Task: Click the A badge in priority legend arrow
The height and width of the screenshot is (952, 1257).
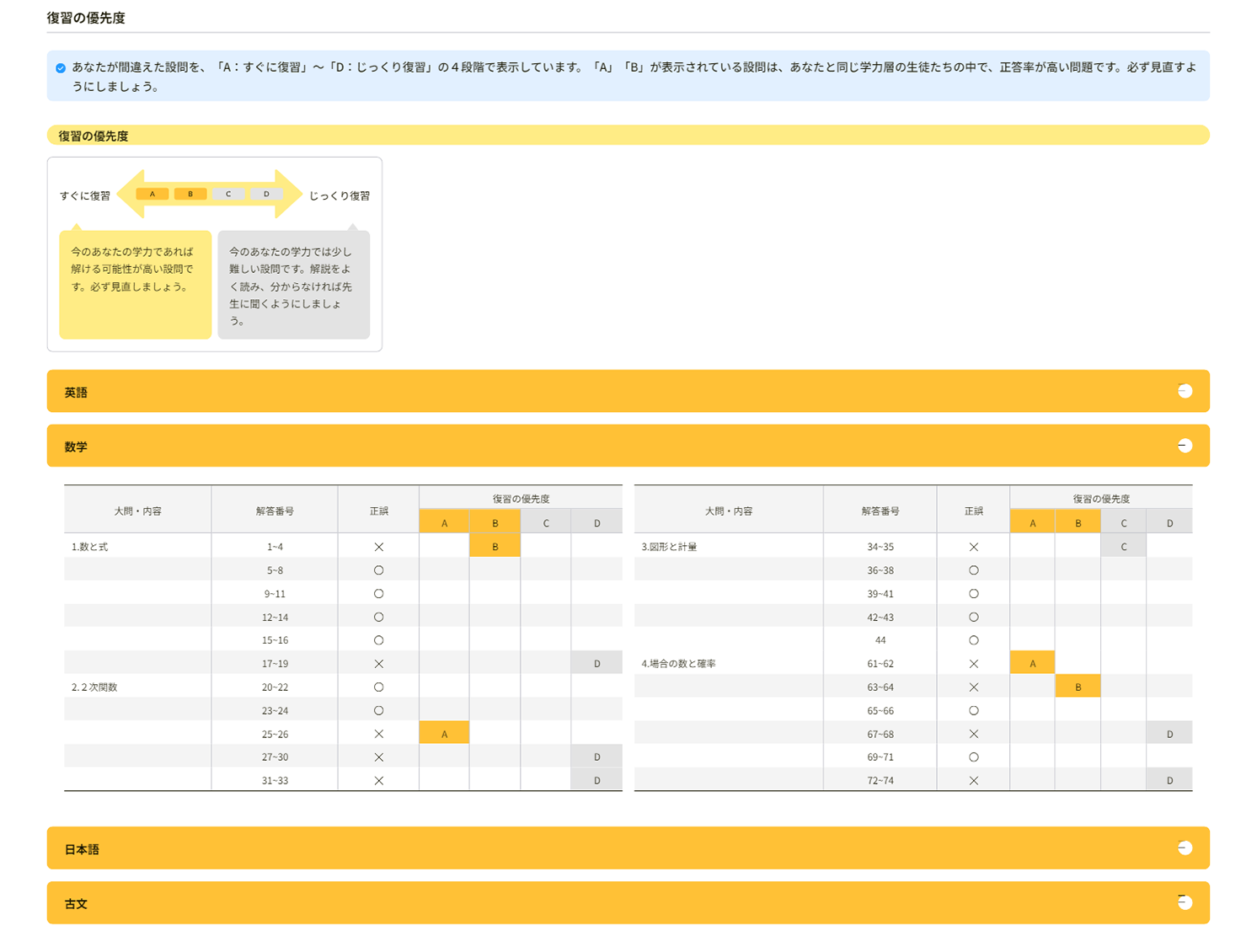Action: pyautogui.click(x=152, y=194)
